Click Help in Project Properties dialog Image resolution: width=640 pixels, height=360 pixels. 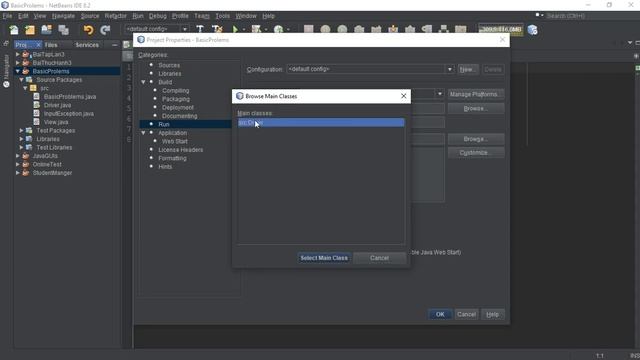point(492,314)
